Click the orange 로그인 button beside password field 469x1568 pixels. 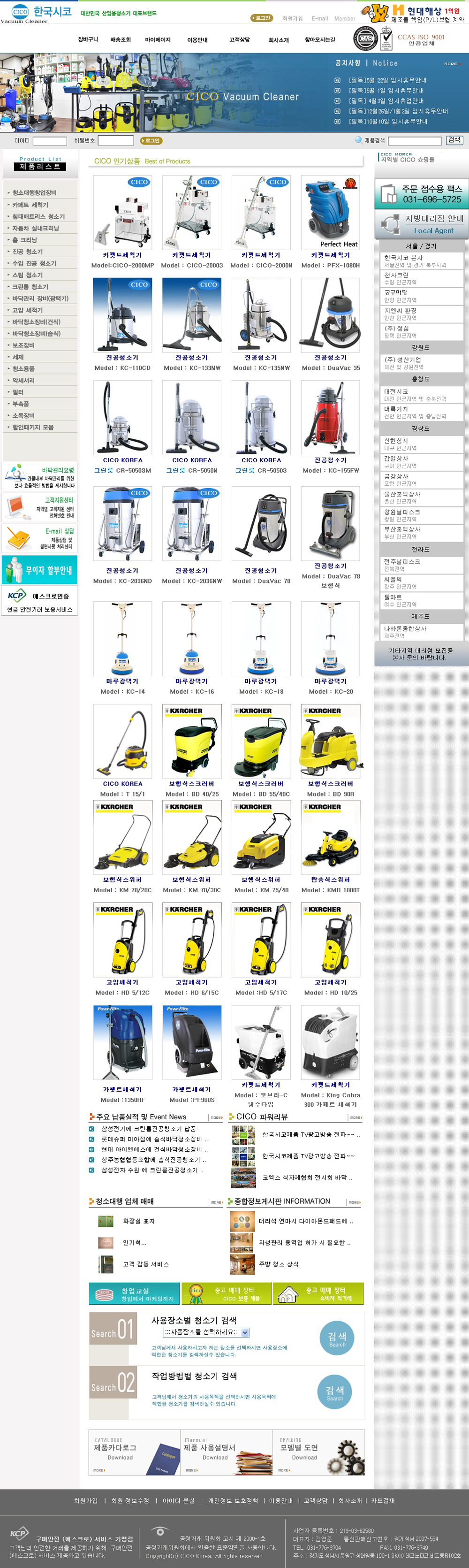click(151, 141)
